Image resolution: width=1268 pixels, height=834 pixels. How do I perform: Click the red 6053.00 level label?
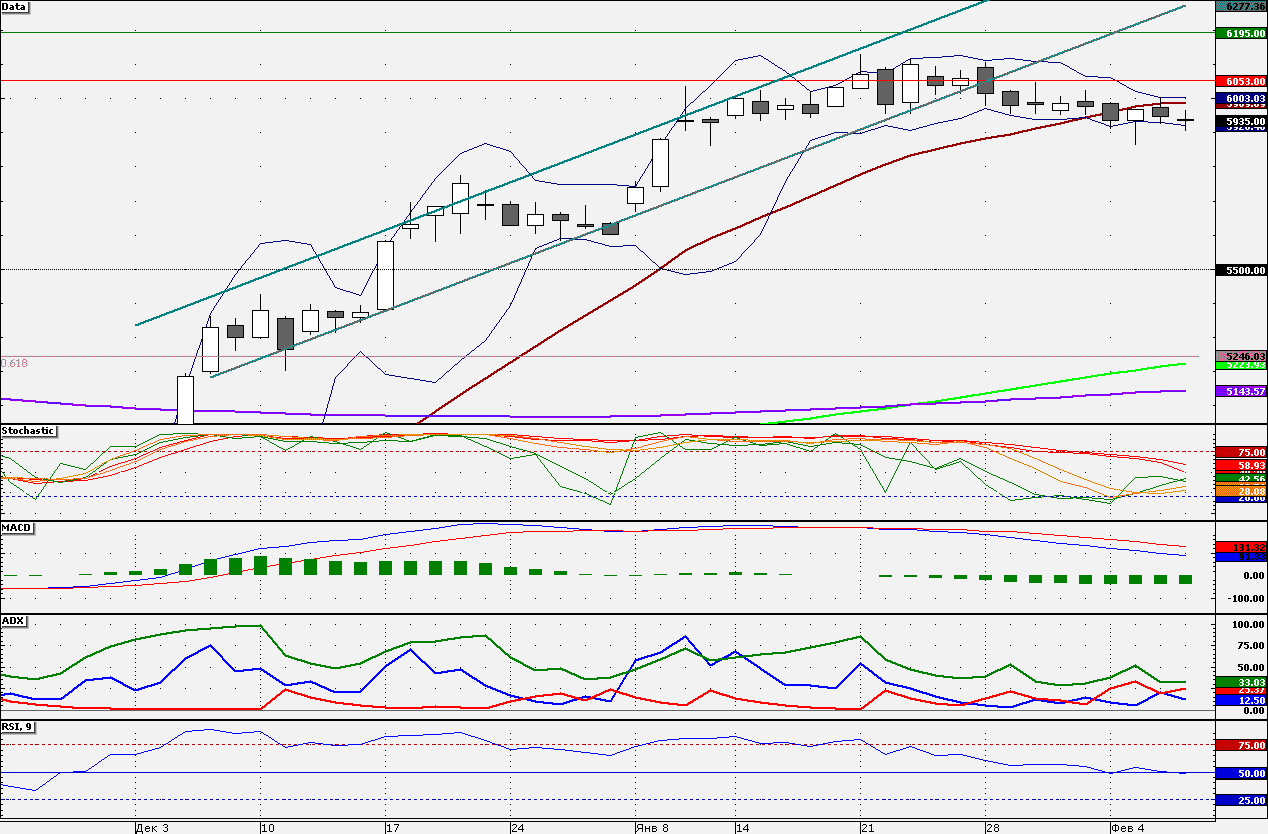click(x=1240, y=81)
